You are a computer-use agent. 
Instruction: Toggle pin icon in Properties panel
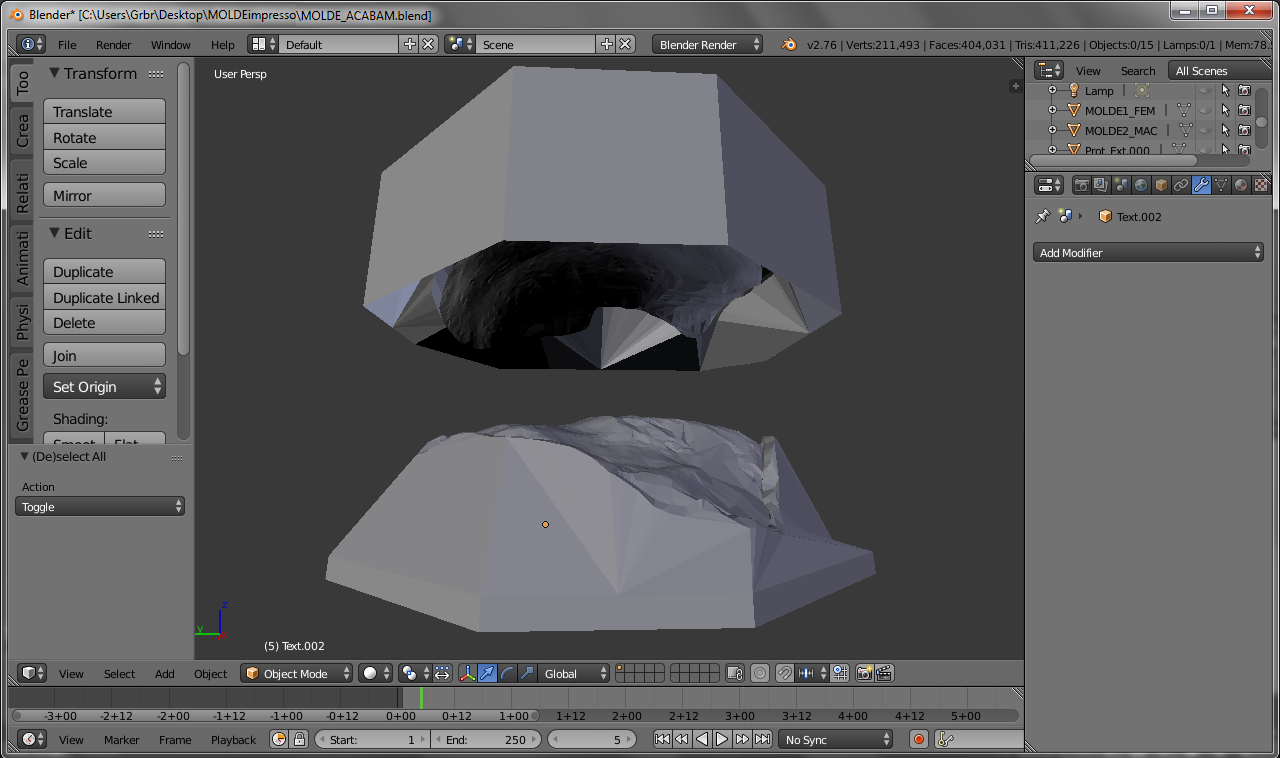click(x=1042, y=216)
